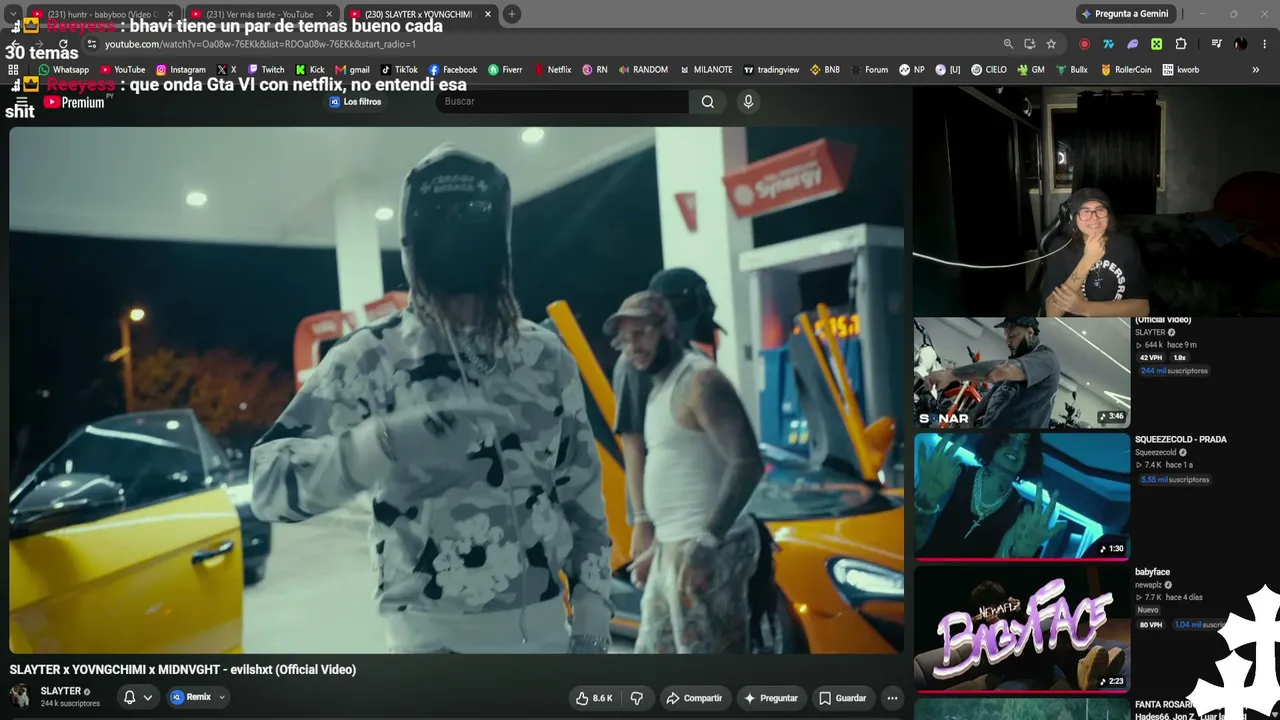The width and height of the screenshot is (1280, 720).
Task: Show the overflowing bookmarks chevron
Action: pyautogui.click(x=1256, y=70)
